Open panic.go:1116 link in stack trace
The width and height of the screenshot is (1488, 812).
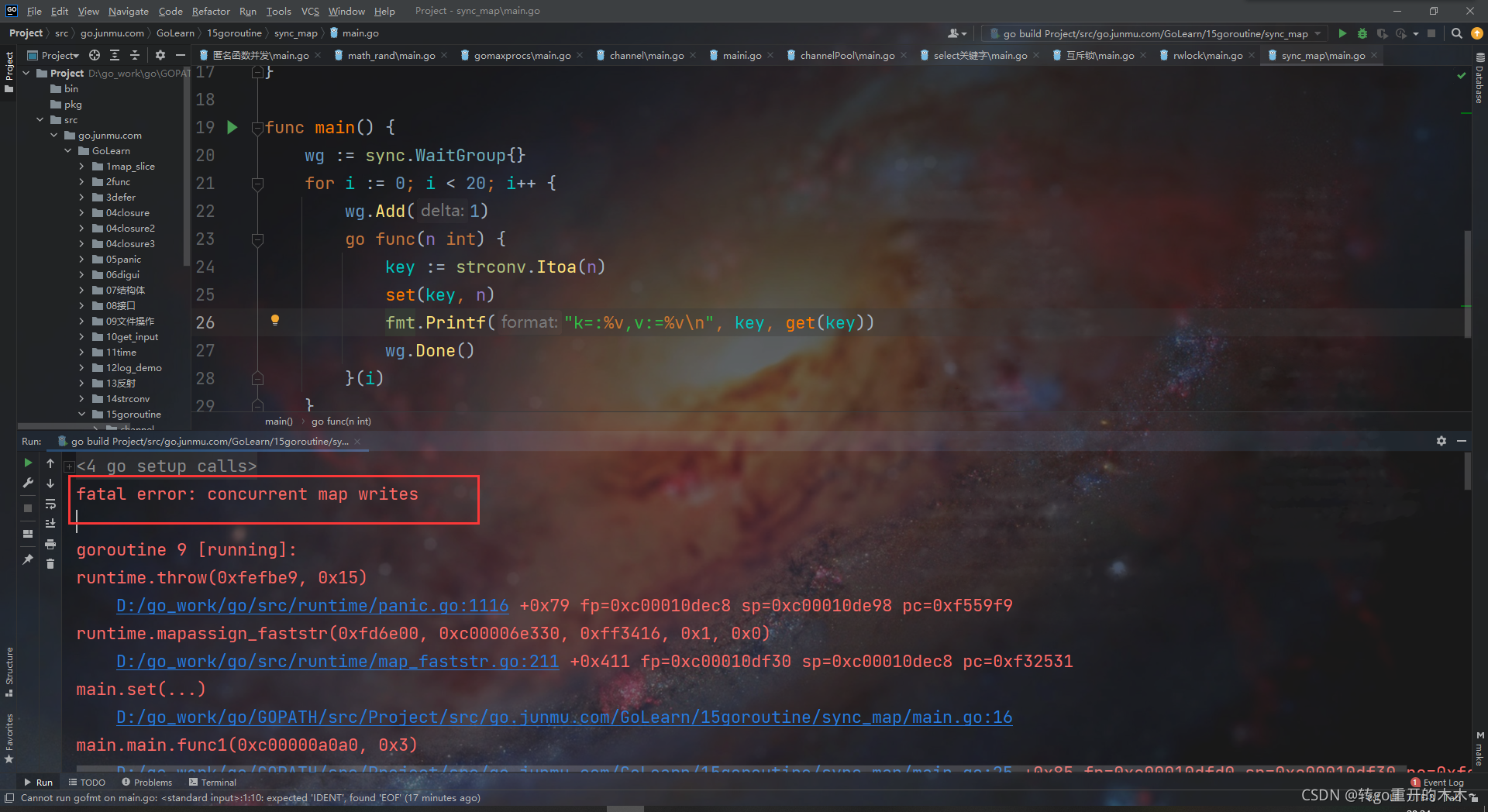pyautogui.click(x=312, y=605)
